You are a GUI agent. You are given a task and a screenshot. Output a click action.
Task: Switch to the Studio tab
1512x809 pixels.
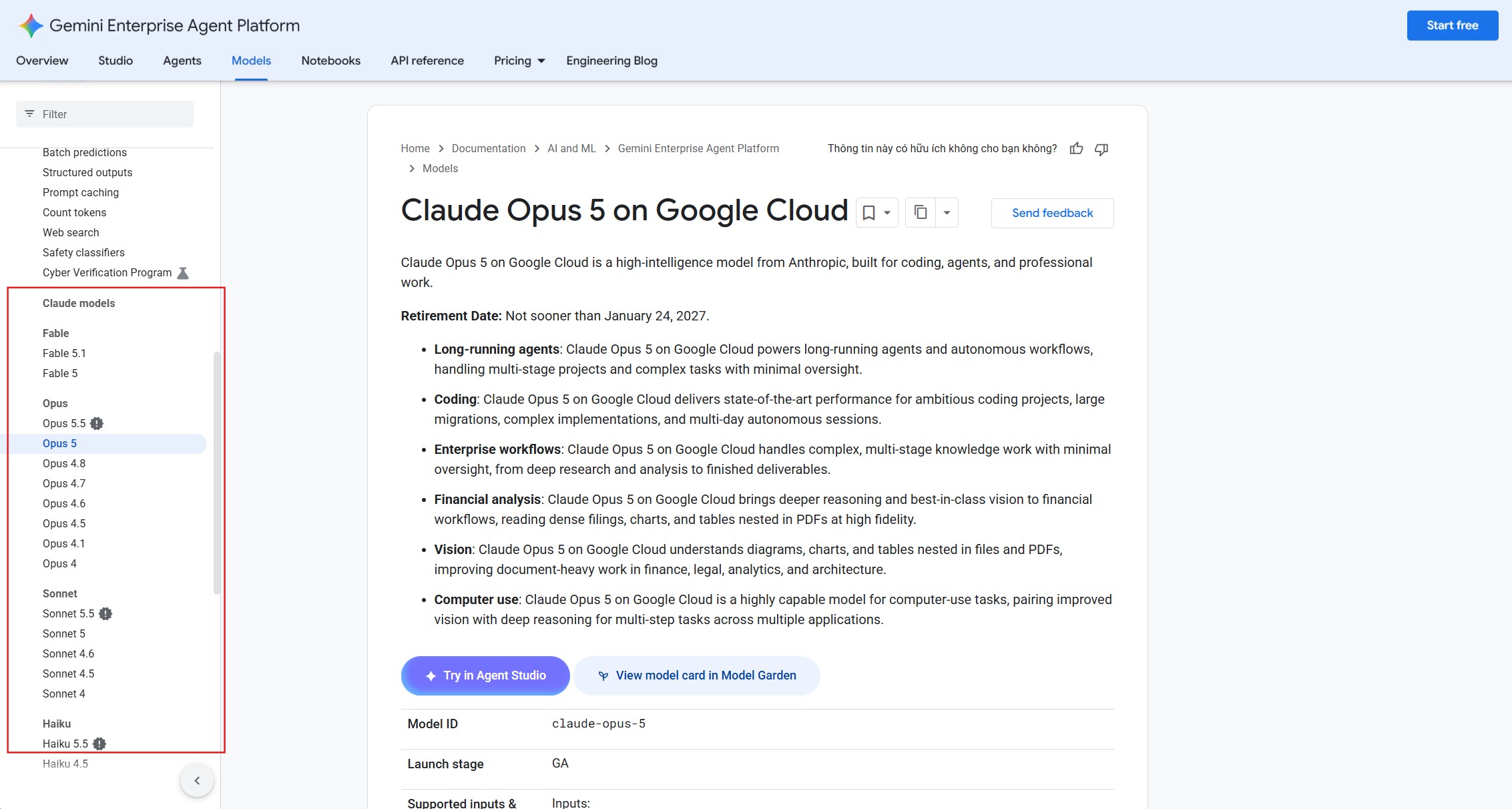115,61
